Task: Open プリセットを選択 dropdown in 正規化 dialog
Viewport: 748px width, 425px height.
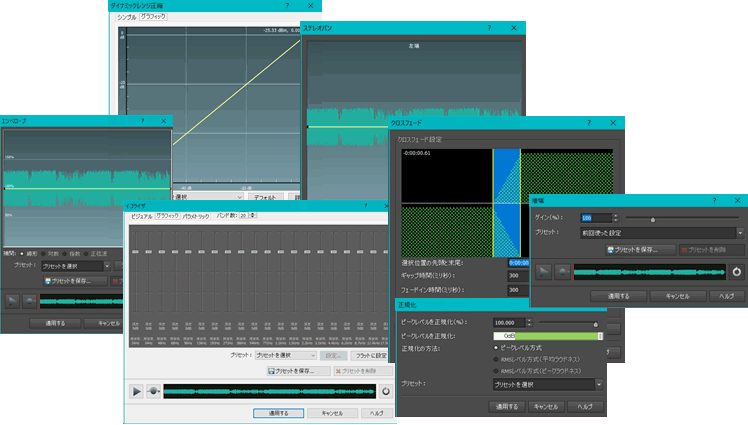Action: coord(548,384)
